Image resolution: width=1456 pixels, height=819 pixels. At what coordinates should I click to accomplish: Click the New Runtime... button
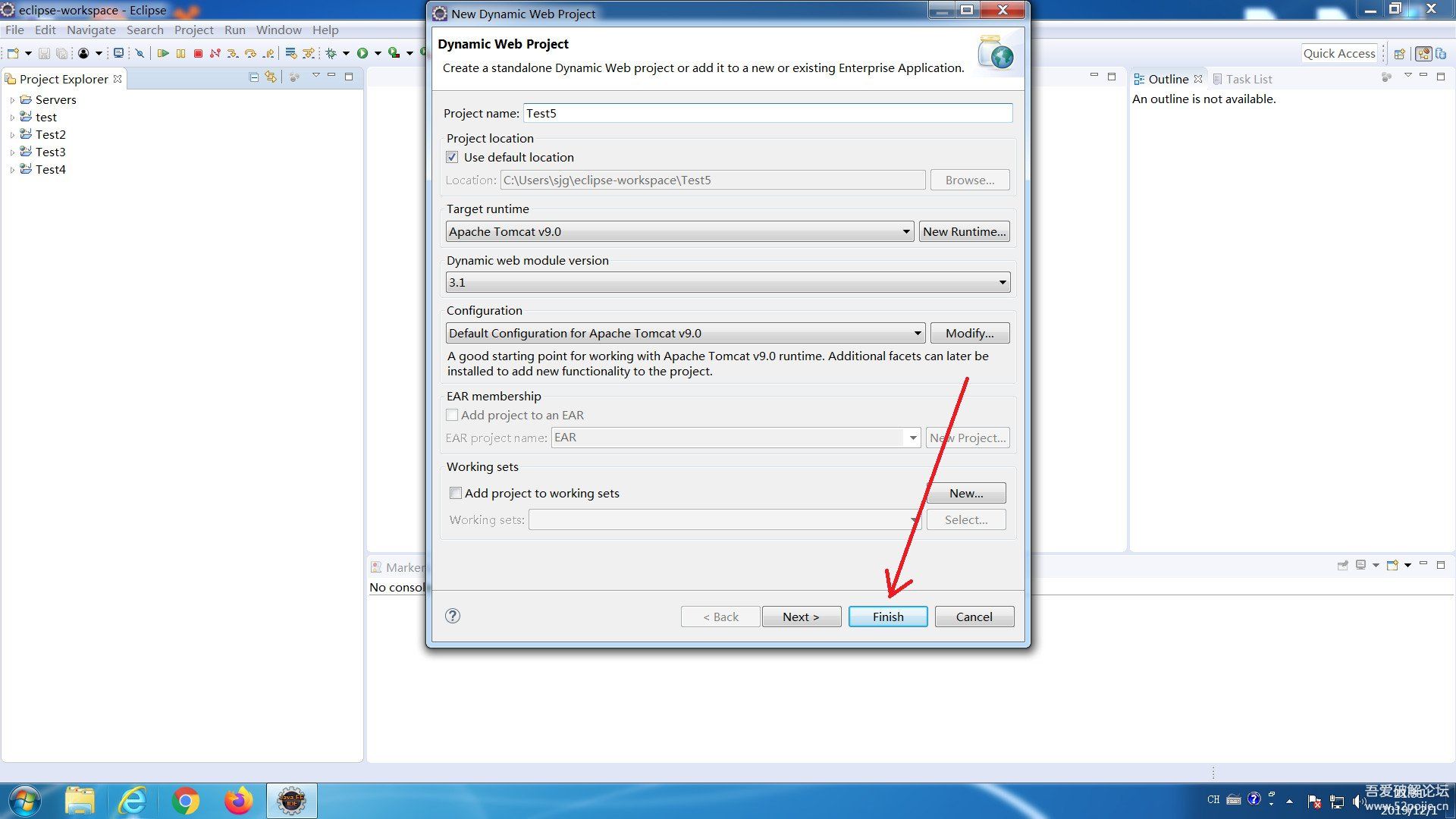[x=965, y=231]
